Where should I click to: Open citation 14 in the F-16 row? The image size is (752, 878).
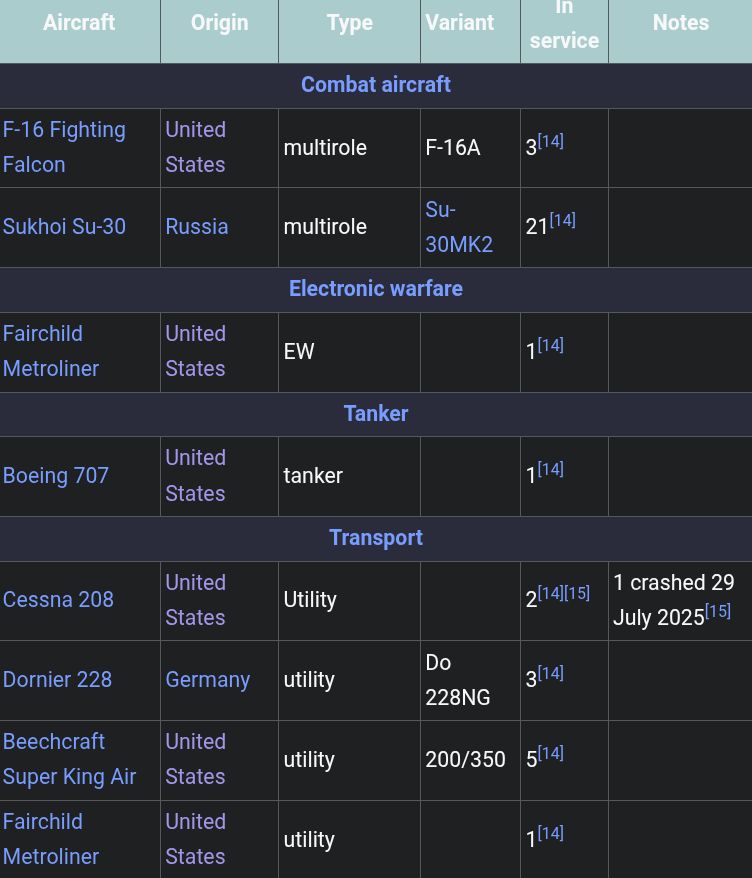[551, 141]
